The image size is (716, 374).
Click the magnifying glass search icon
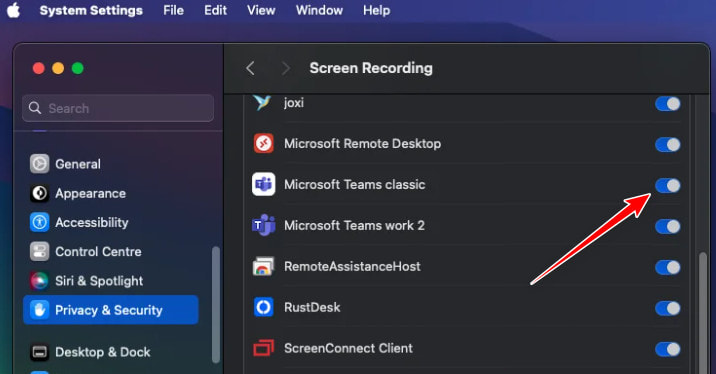tap(35, 108)
